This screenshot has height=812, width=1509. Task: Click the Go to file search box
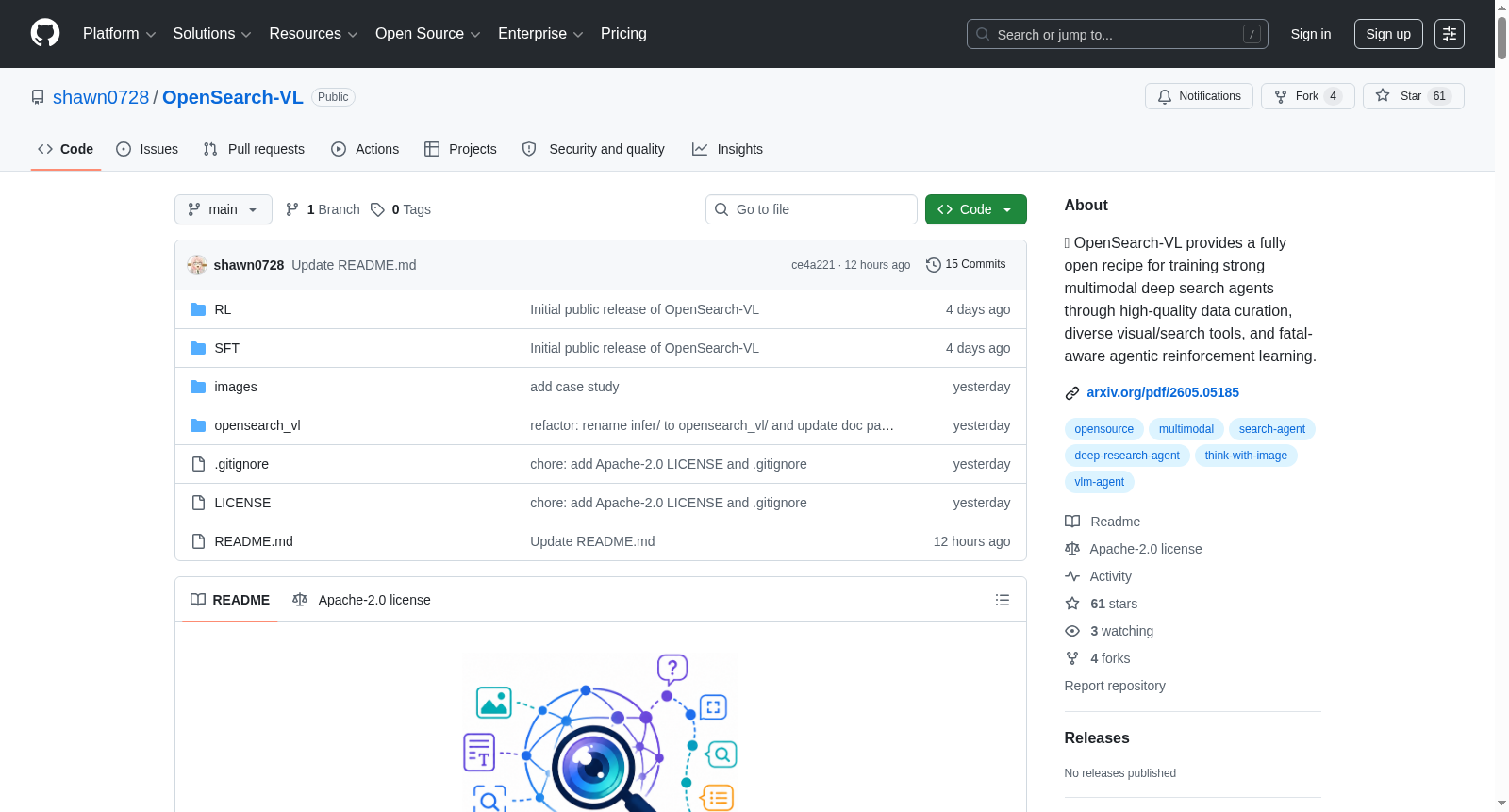point(811,209)
